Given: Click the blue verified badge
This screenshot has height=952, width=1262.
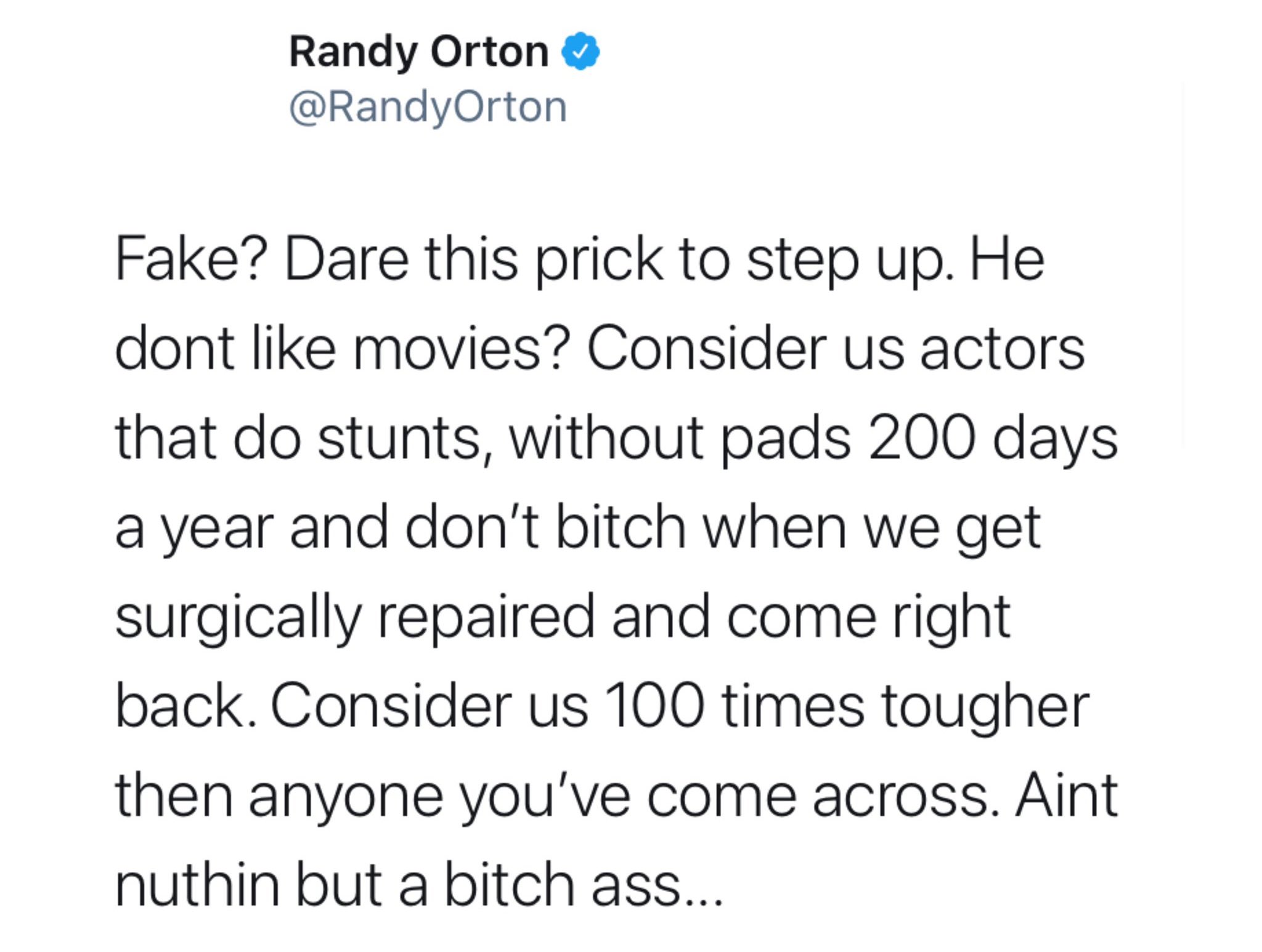Looking at the screenshot, I should click(580, 52).
